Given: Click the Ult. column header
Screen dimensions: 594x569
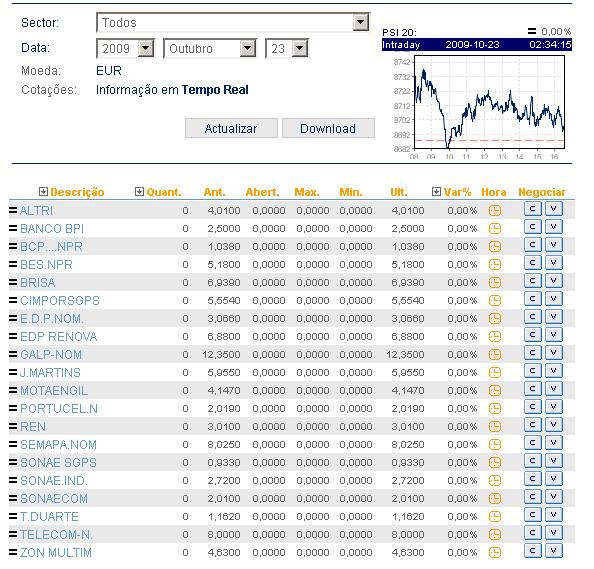Looking at the screenshot, I should (399, 192).
